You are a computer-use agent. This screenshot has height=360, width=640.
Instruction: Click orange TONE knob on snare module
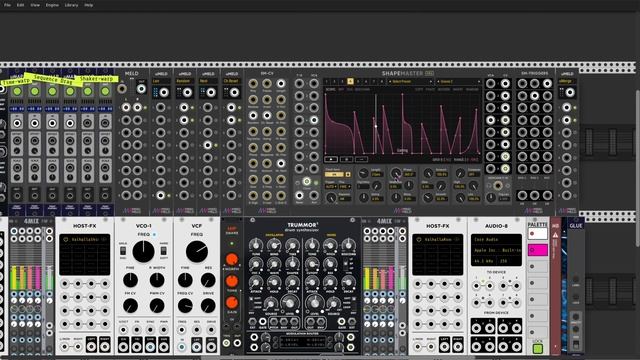232,281
